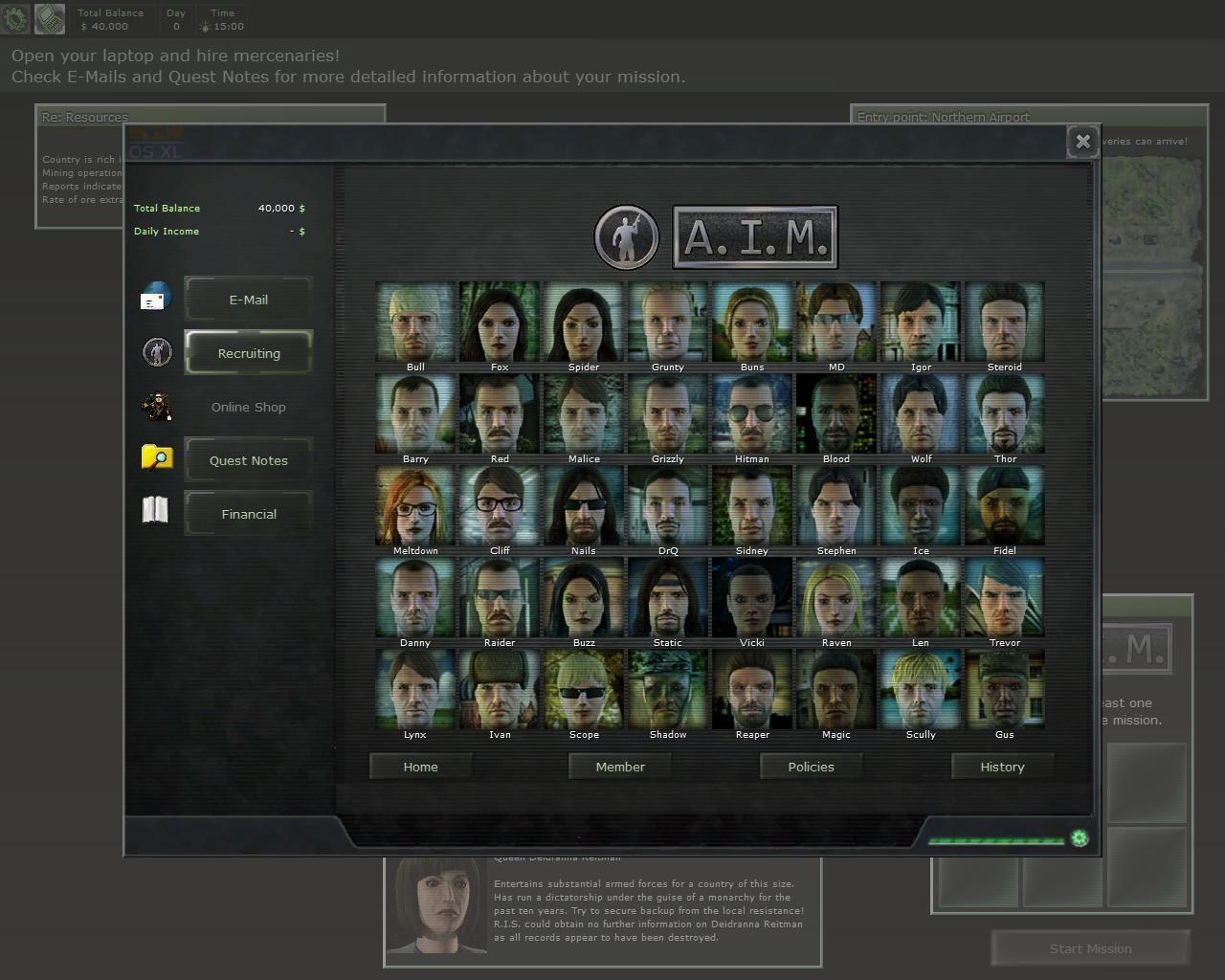
Task: Select mercenary Nails portrait
Action: (x=584, y=505)
